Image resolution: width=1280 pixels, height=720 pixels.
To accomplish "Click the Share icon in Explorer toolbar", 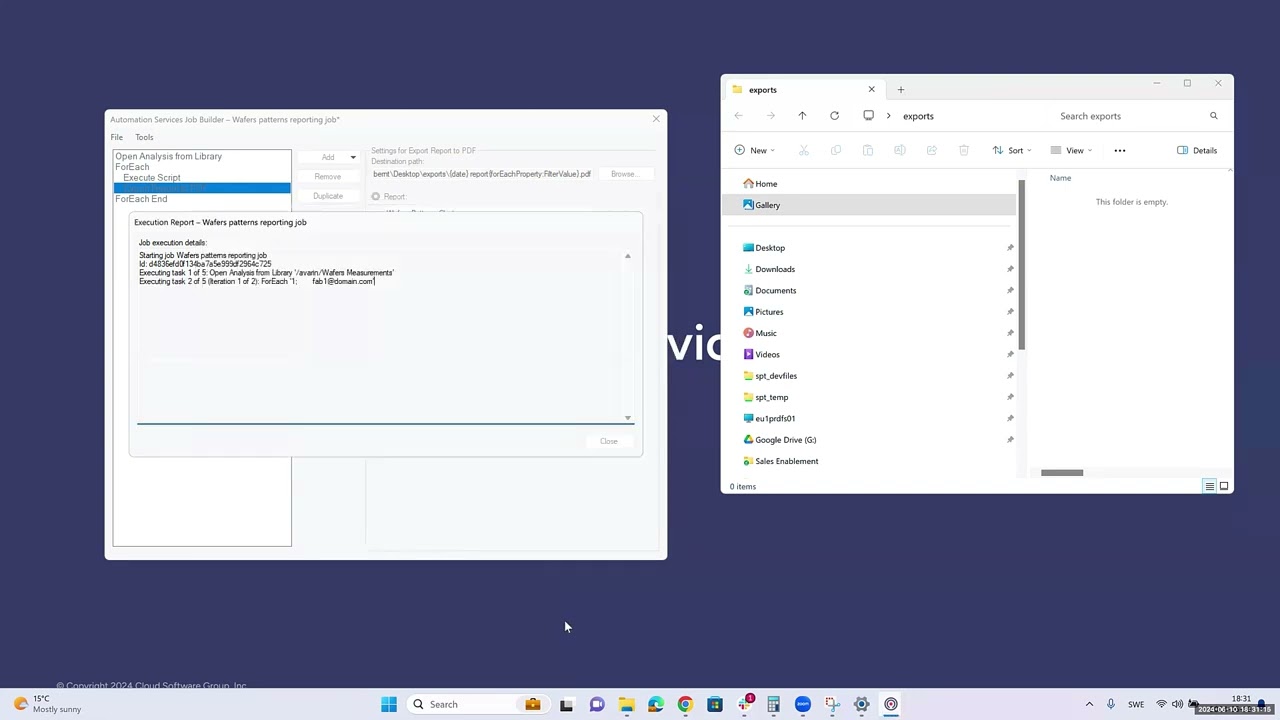I will click(932, 150).
